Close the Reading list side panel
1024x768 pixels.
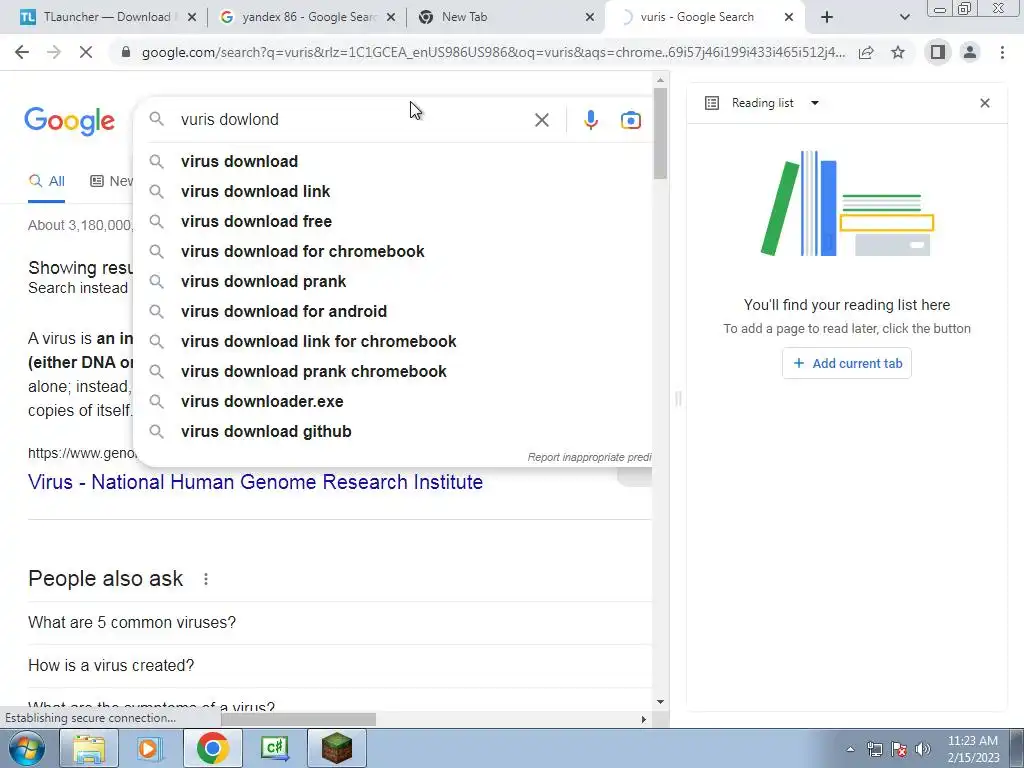[985, 103]
